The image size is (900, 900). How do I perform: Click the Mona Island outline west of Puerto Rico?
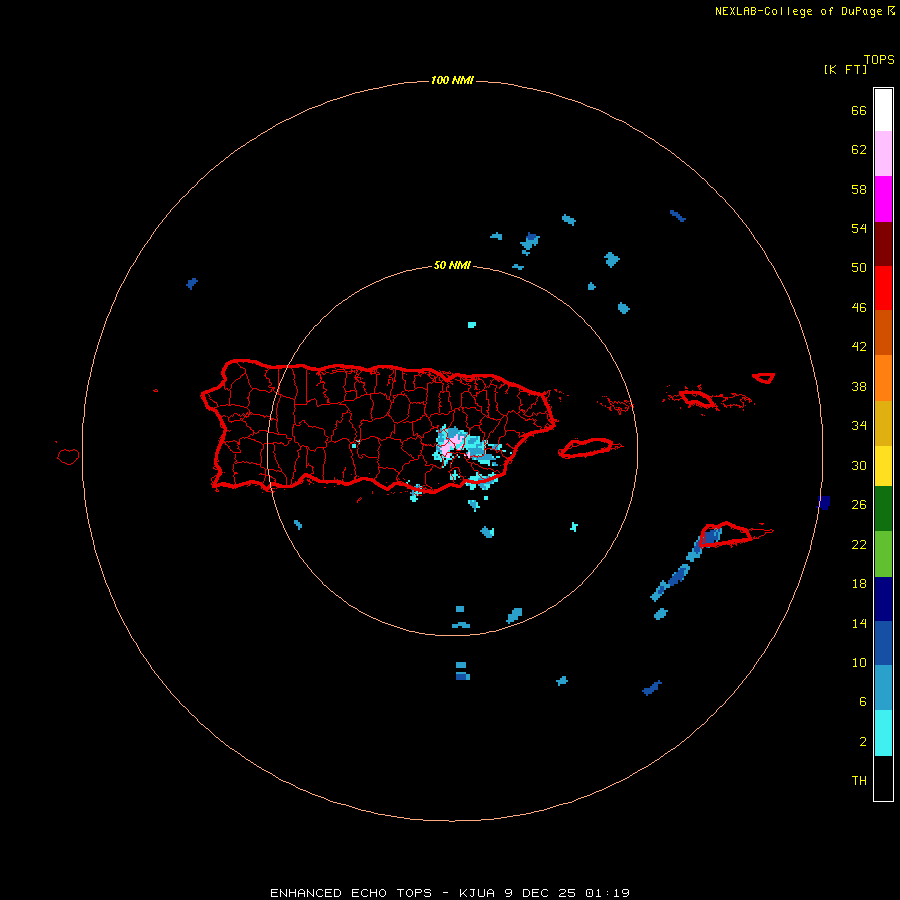click(x=68, y=456)
